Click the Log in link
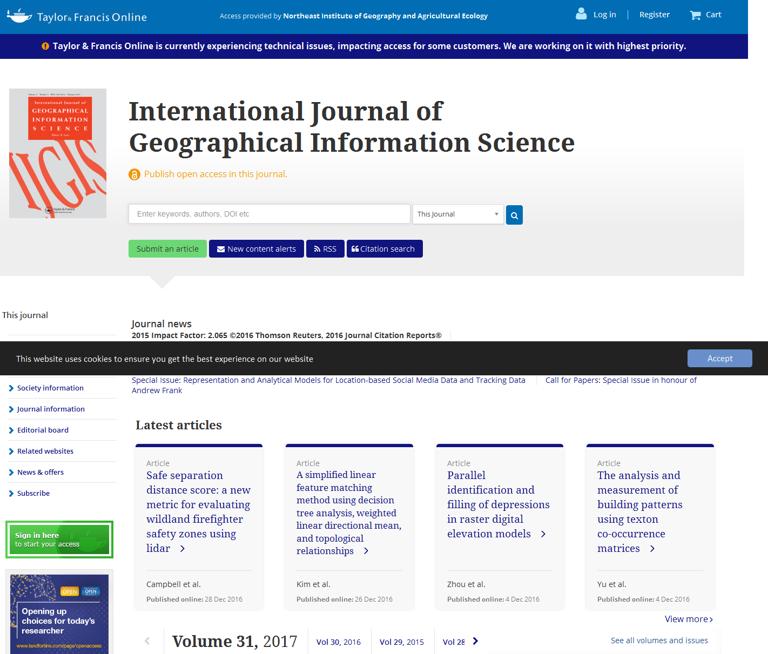The width and height of the screenshot is (768, 654). [604, 15]
